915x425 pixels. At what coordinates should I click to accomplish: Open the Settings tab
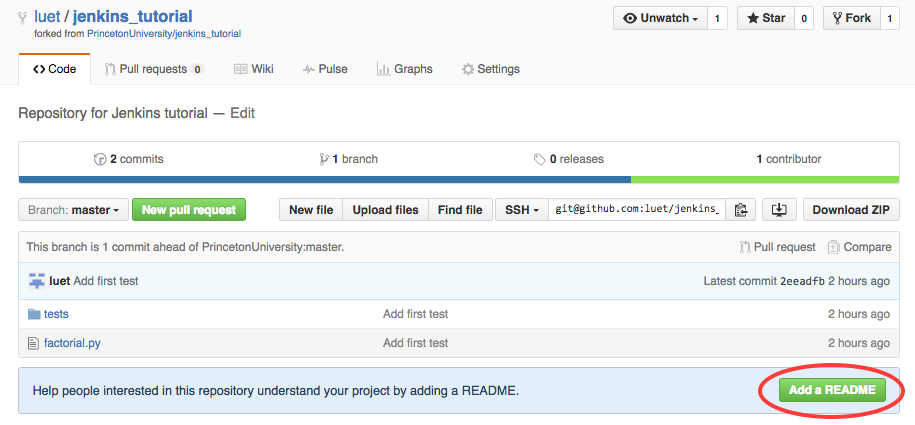(491, 69)
